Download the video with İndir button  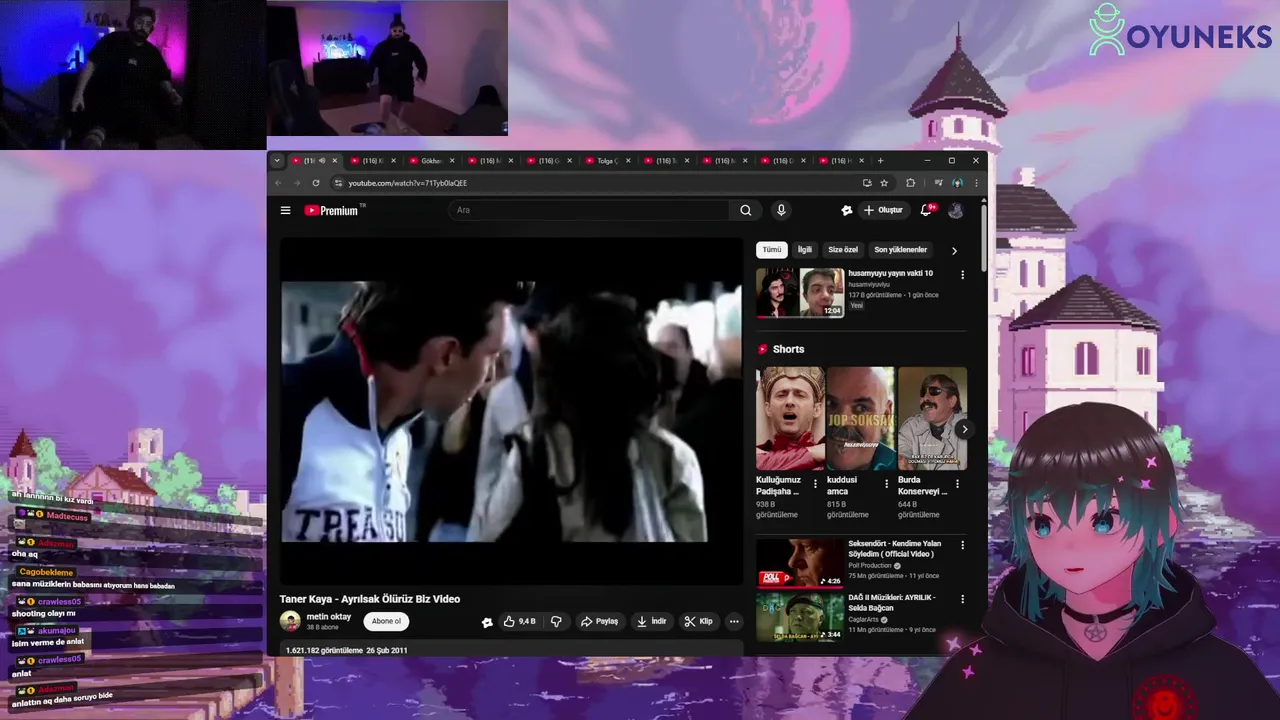point(652,621)
